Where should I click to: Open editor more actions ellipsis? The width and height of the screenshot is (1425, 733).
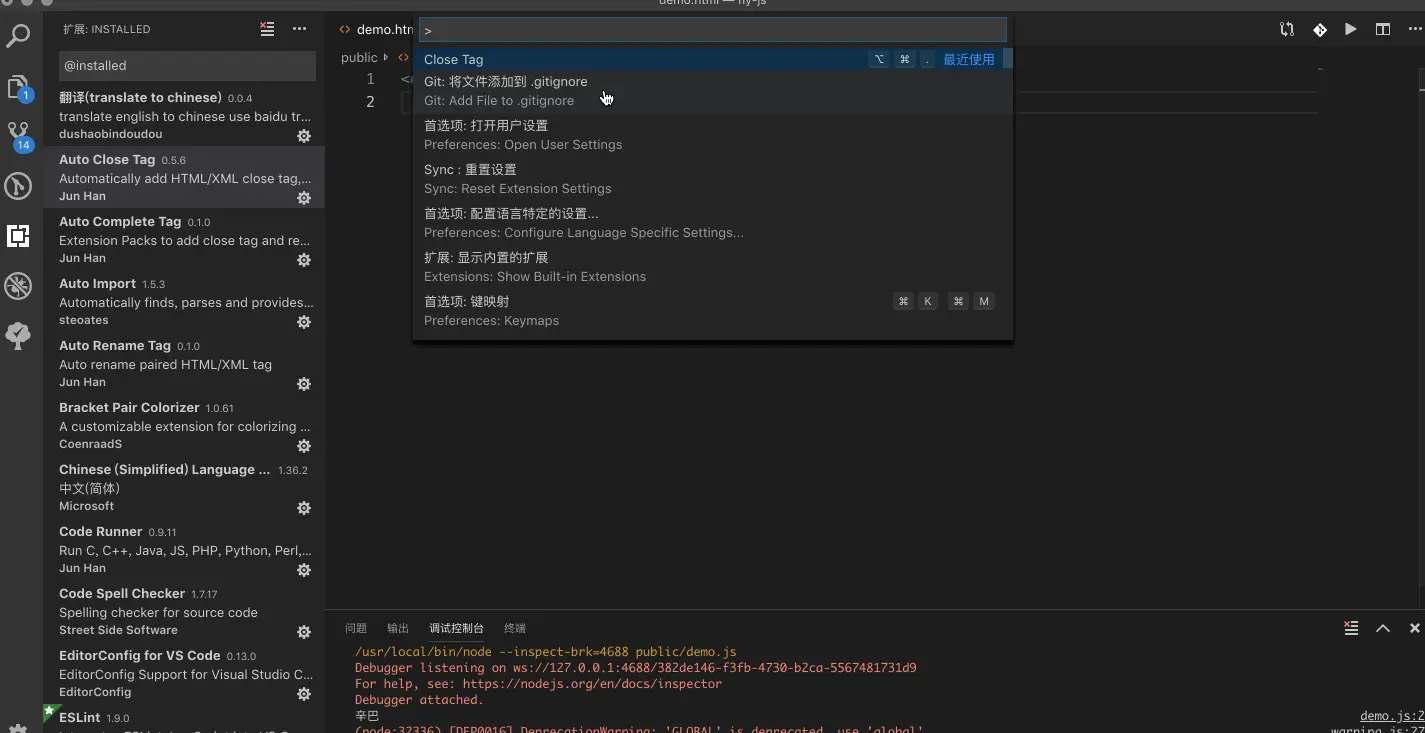click(x=1416, y=30)
